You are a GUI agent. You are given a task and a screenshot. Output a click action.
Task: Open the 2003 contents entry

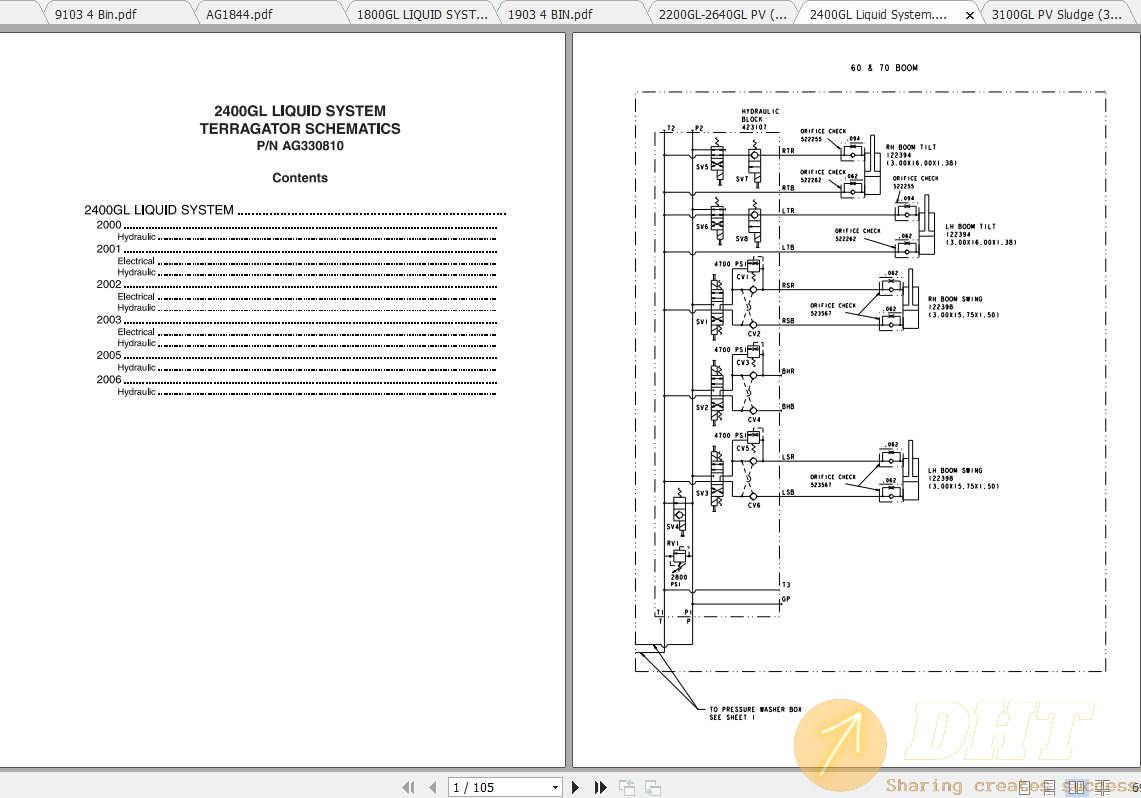[297, 320]
